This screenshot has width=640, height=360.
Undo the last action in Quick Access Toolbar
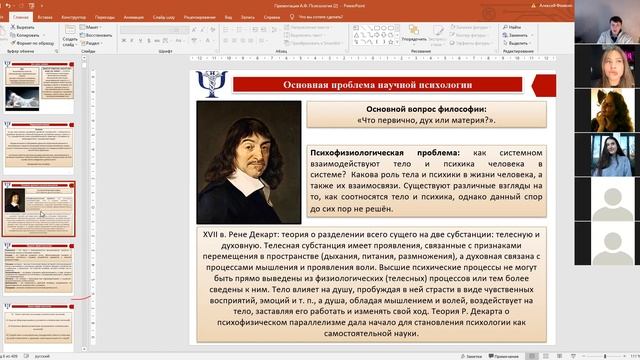pyautogui.click(x=8, y=6)
